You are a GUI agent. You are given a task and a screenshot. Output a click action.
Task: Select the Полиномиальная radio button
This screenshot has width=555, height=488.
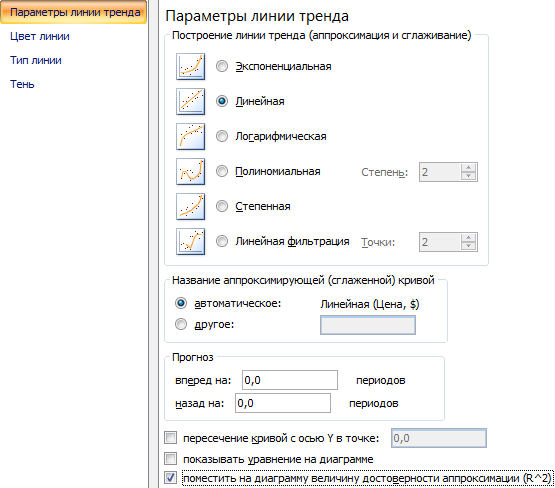point(222,171)
